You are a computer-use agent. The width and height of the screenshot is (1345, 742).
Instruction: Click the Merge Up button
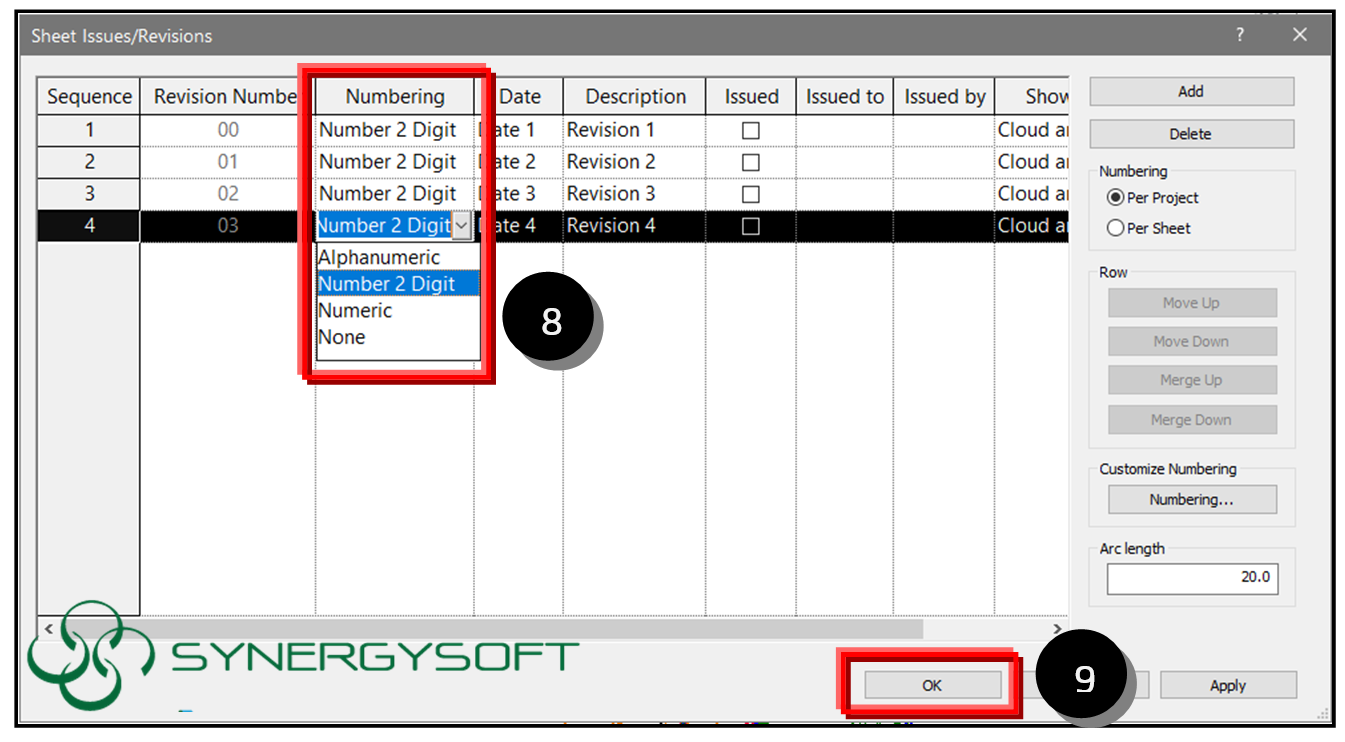pyautogui.click(x=1192, y=380)
